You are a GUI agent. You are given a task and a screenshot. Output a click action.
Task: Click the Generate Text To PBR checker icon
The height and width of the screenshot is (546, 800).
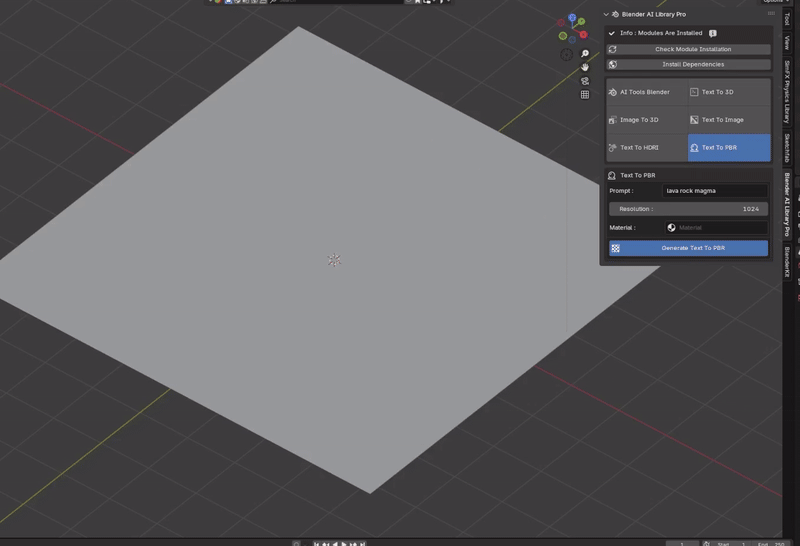tap(616, 249)
